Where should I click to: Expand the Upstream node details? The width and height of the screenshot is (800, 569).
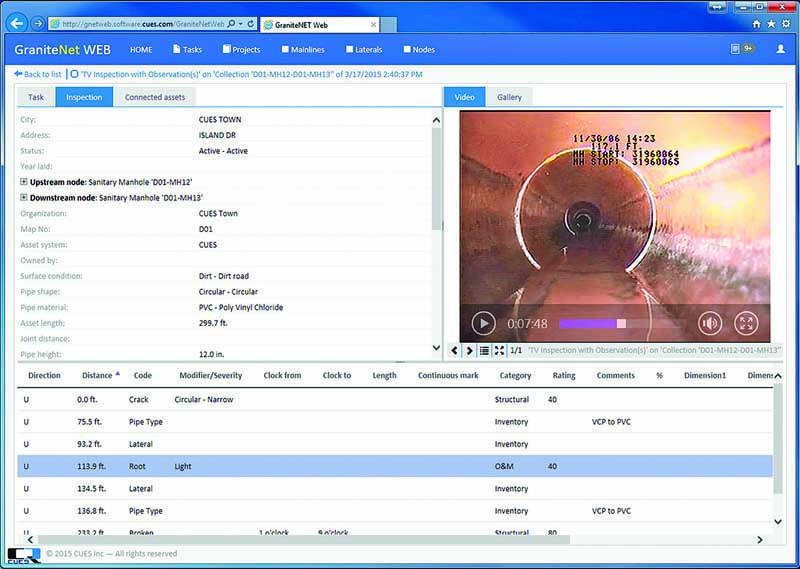[23, 182]
